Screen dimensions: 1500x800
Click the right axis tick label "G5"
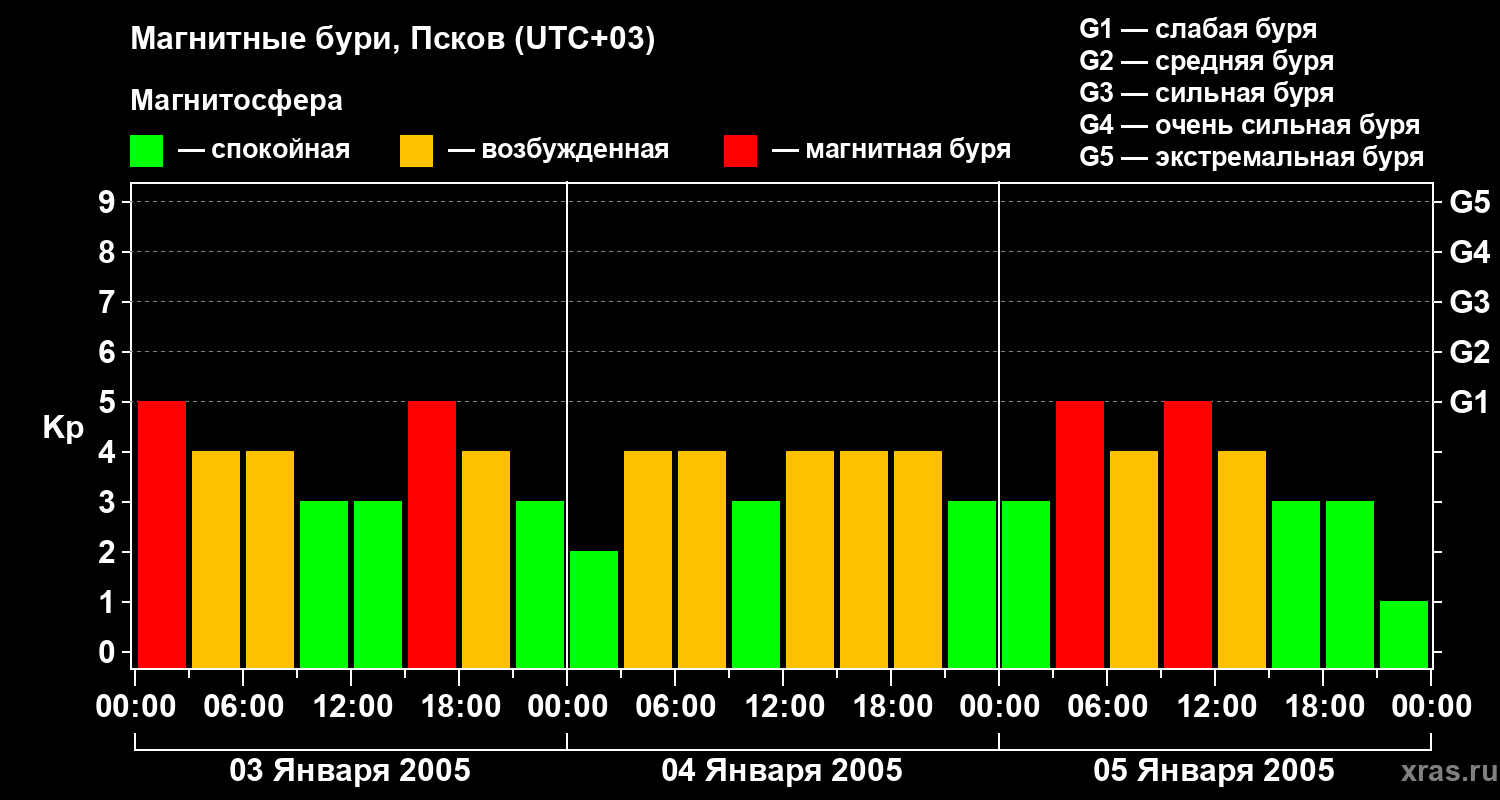(1469, 202)
